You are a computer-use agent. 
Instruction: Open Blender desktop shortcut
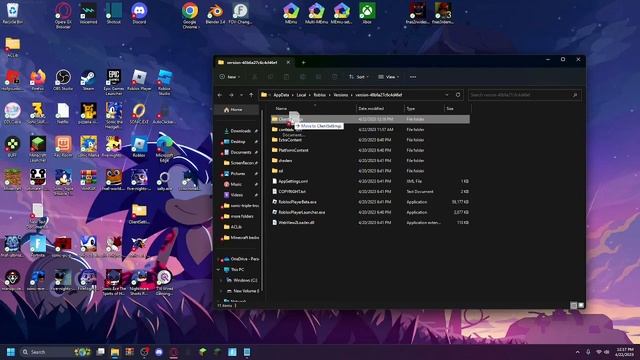tap(215, 13)
